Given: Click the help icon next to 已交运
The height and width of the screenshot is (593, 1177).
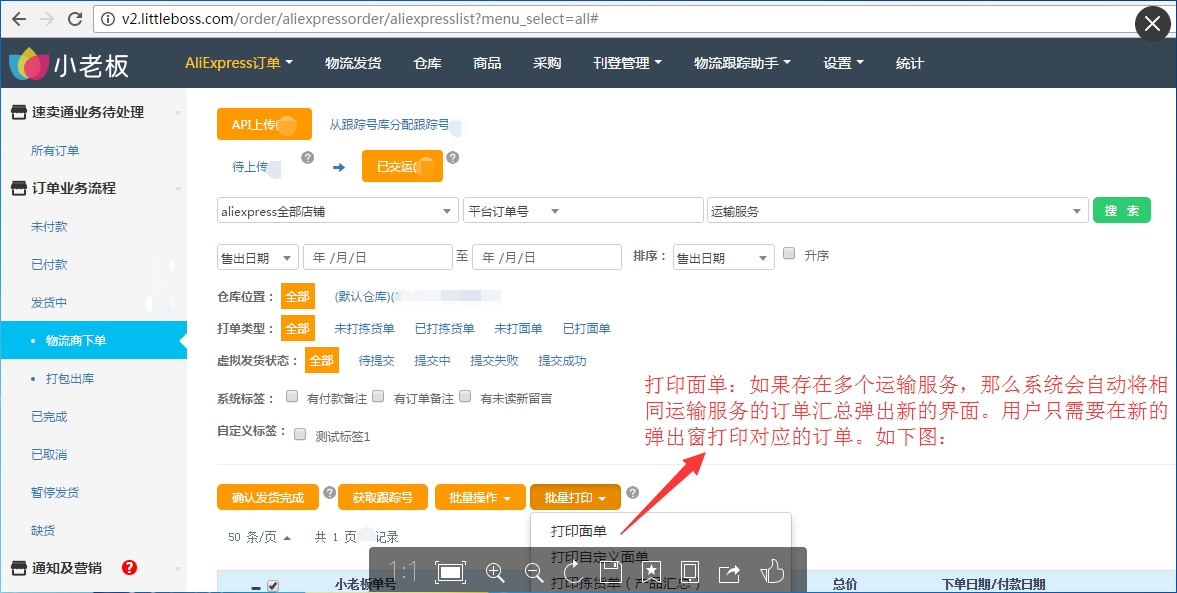Looking at the screenshot, I should coord(453,158).
